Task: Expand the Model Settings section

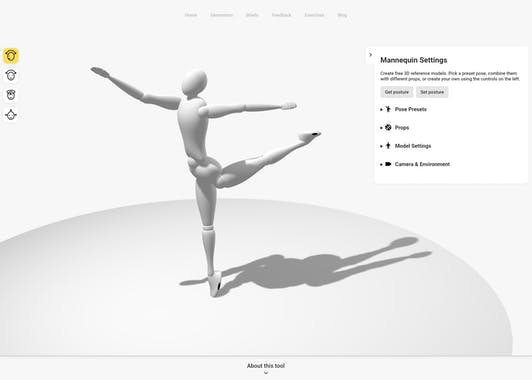Action: click(x=406, y=146)
